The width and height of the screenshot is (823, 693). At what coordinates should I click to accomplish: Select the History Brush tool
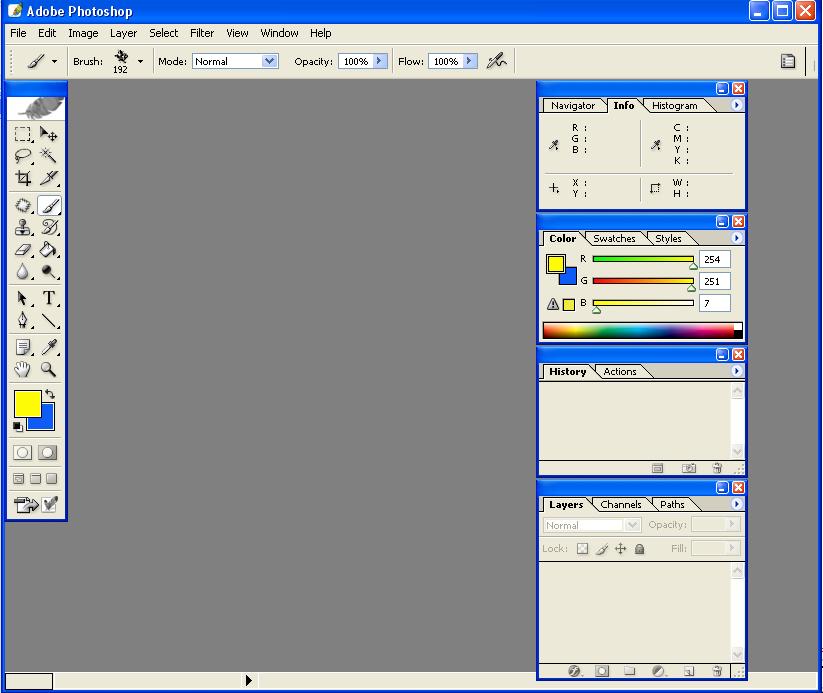pyautogui.click(x=48, y=227)
